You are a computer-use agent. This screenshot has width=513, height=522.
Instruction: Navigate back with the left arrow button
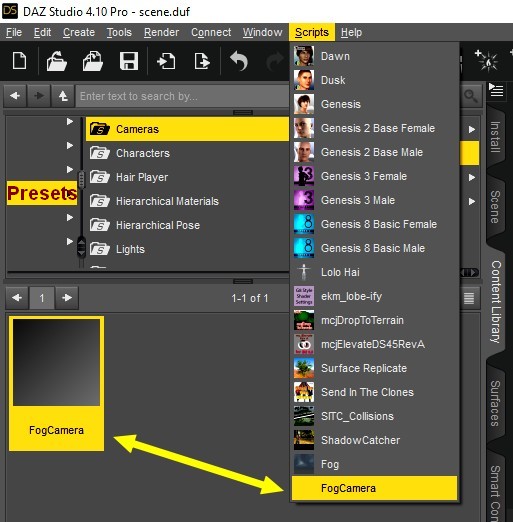[x=15, y=96]
